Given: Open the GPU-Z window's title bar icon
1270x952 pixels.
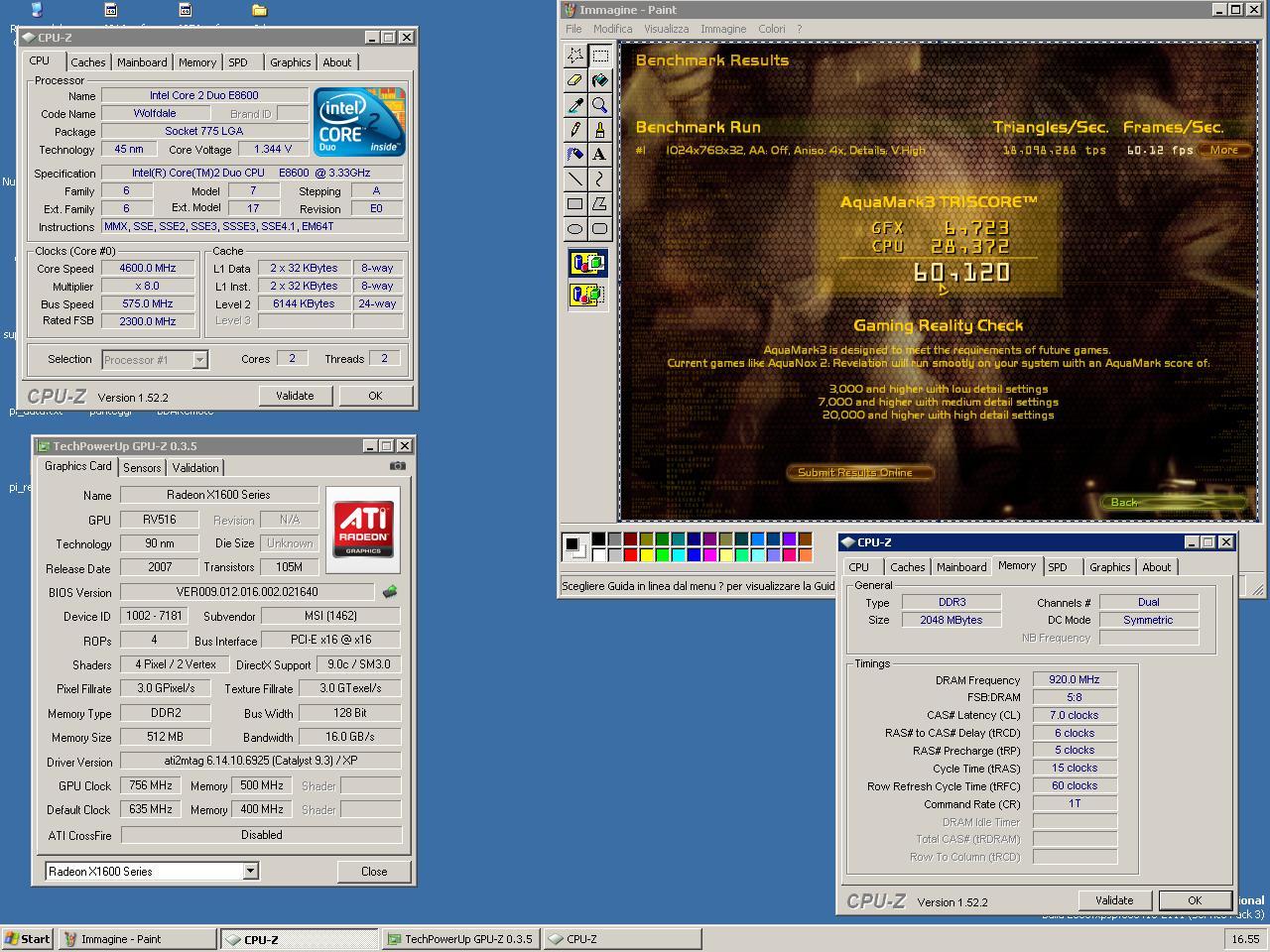Looking at the screenshot, I should [43, 446].
